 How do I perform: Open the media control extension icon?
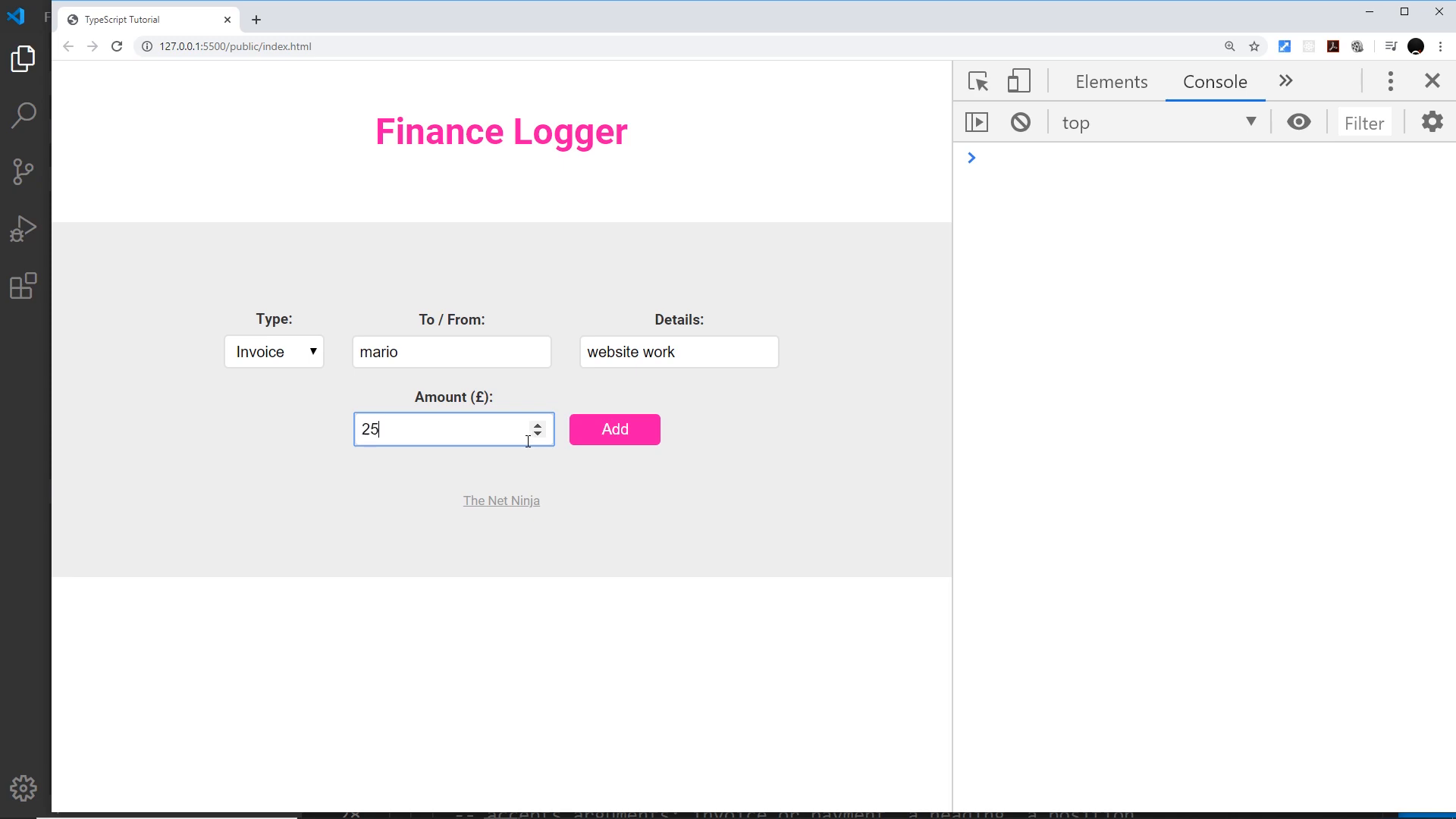pyautogui.click(x=1390, y=46)
